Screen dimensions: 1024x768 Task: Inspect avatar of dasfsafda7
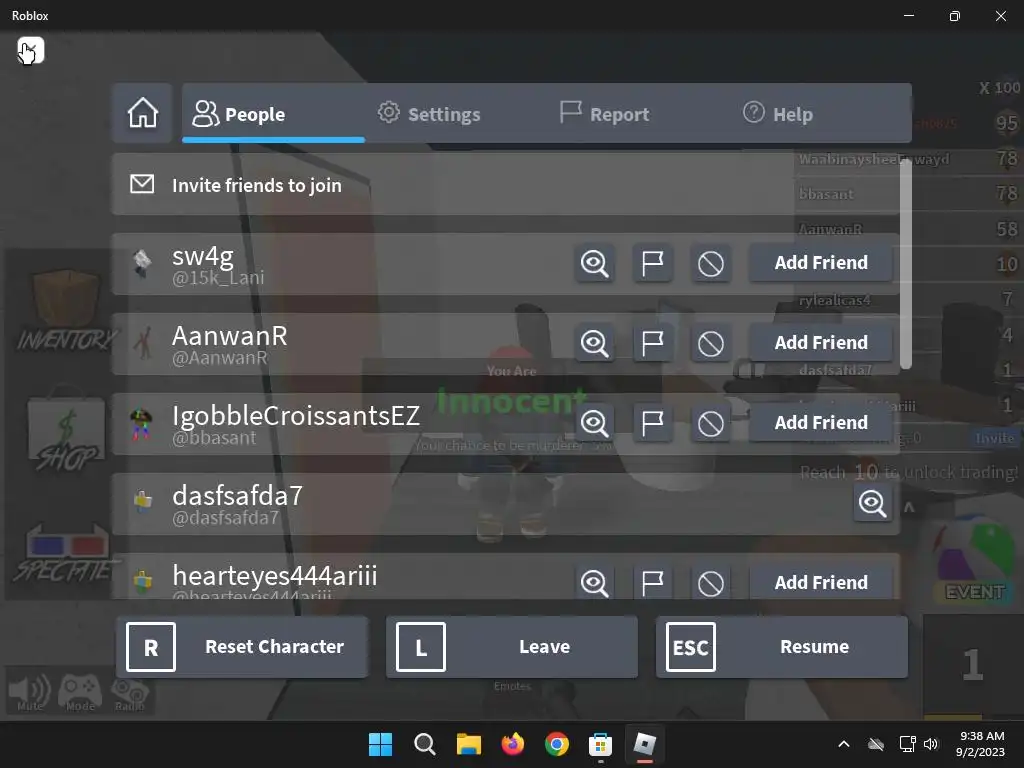coord(872,503)
